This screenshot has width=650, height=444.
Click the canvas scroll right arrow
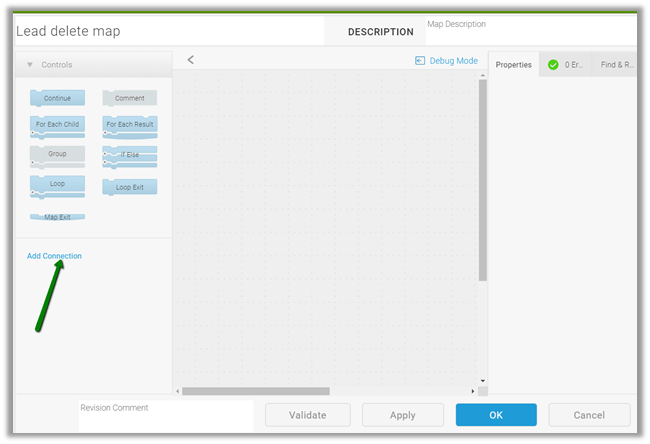point(473,391)
